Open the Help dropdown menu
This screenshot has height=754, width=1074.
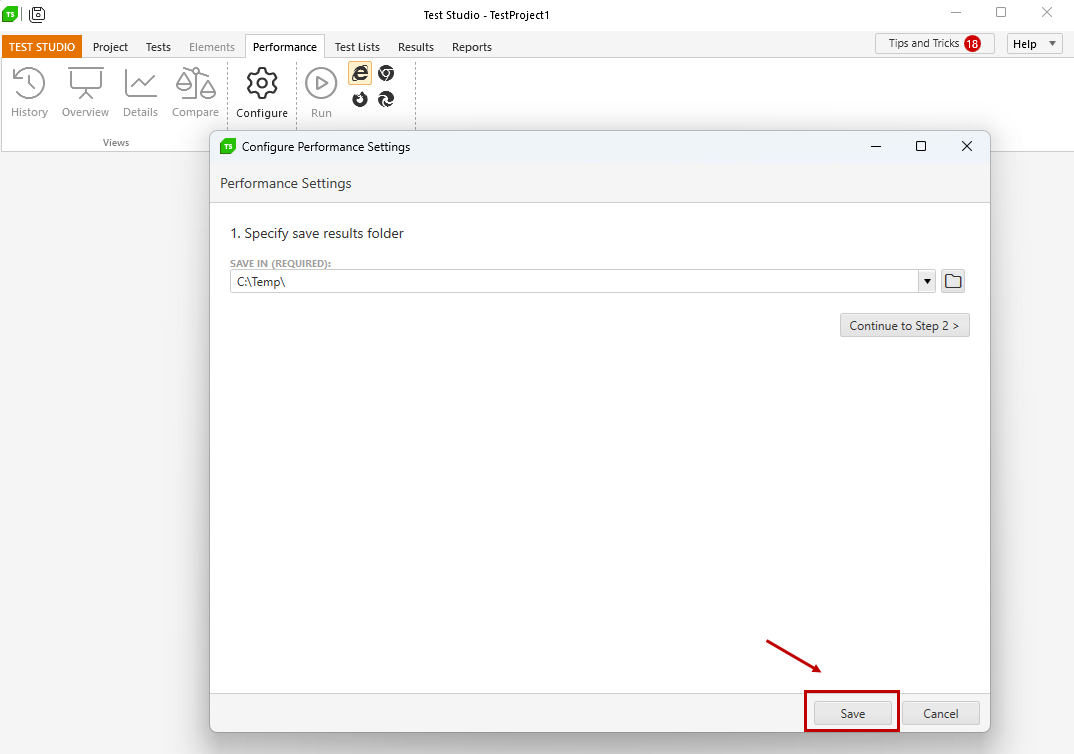[x=1034, y=44]
